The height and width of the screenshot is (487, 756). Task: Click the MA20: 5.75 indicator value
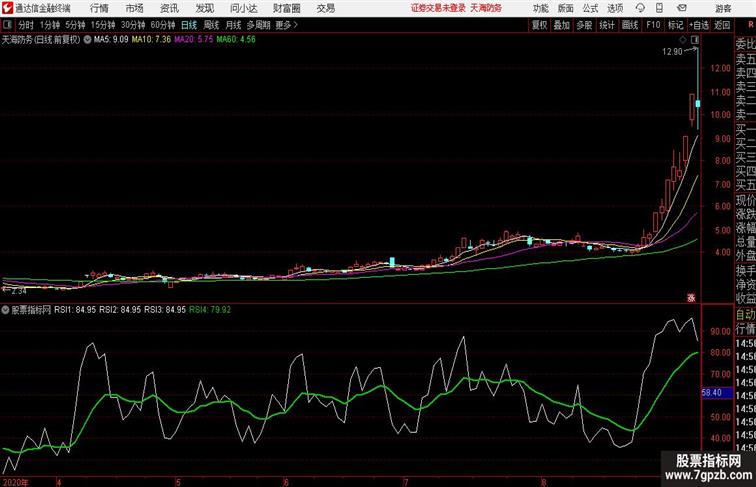pos(193,40)
